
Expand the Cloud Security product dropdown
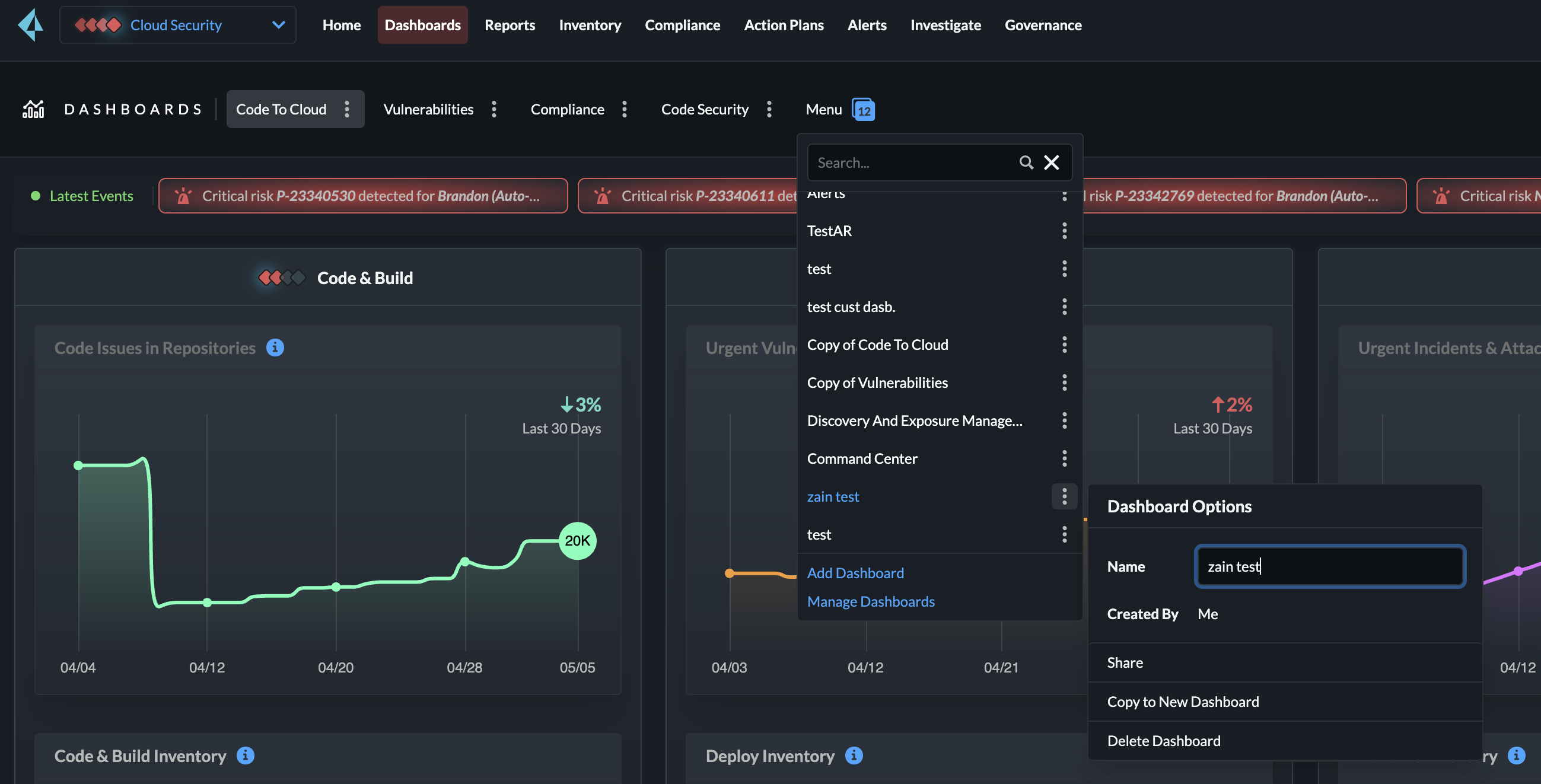pyautogui.click(x=278, y=24)
